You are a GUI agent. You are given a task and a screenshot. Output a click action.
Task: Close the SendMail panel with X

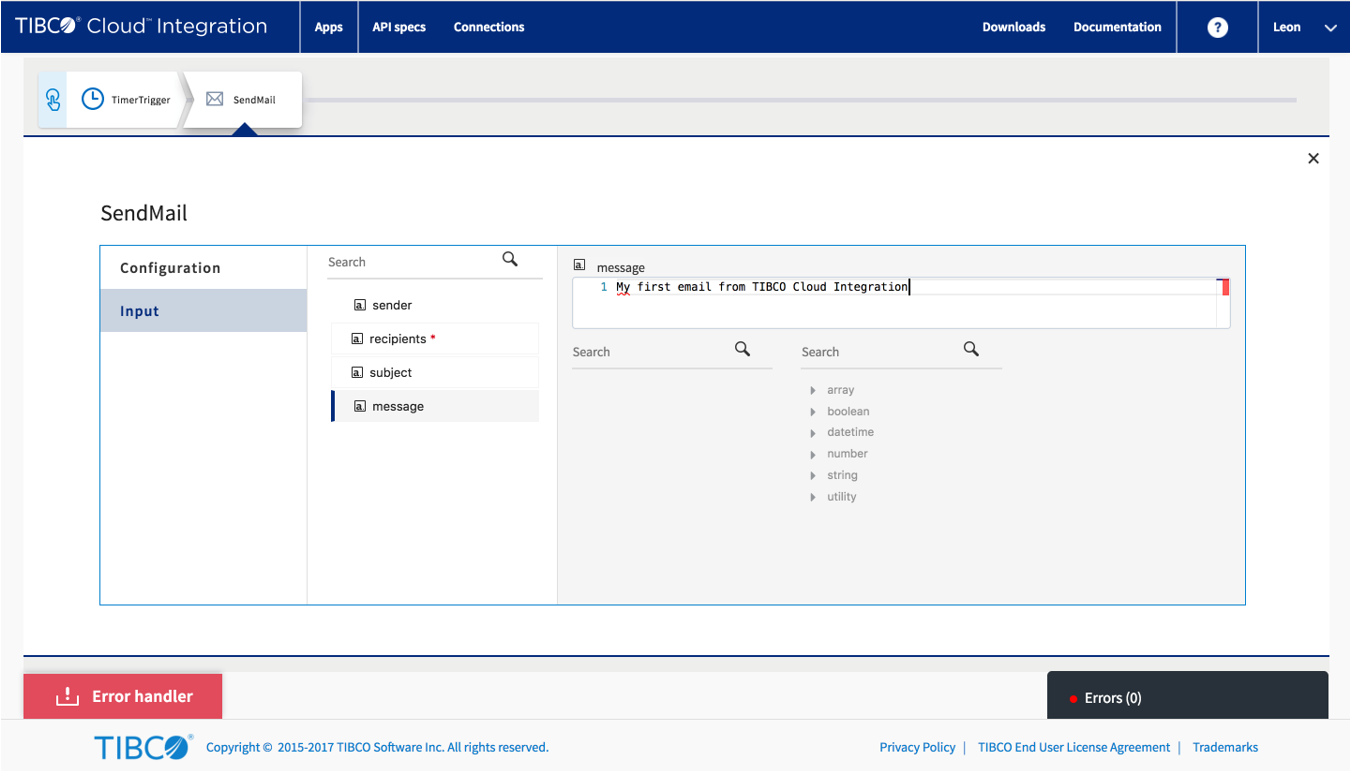coord(1313,158)
